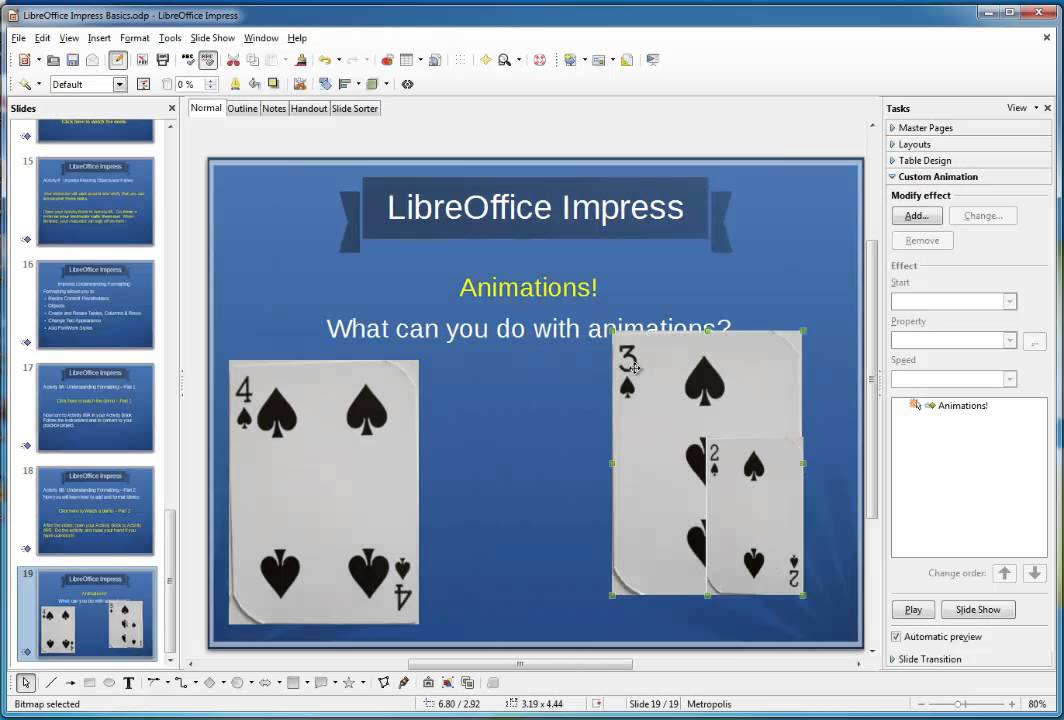Open the File menu
The height and width of the screenshot is (720, 1064).
coord(18,38)
